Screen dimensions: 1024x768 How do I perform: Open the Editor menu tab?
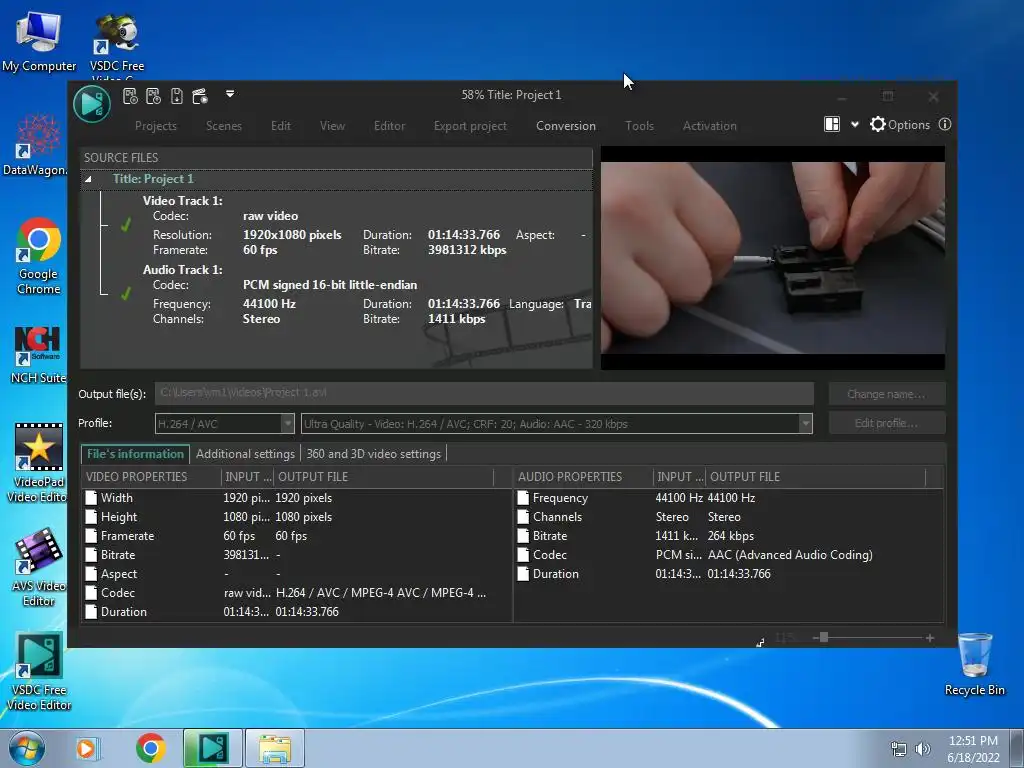tap(389, 125)
